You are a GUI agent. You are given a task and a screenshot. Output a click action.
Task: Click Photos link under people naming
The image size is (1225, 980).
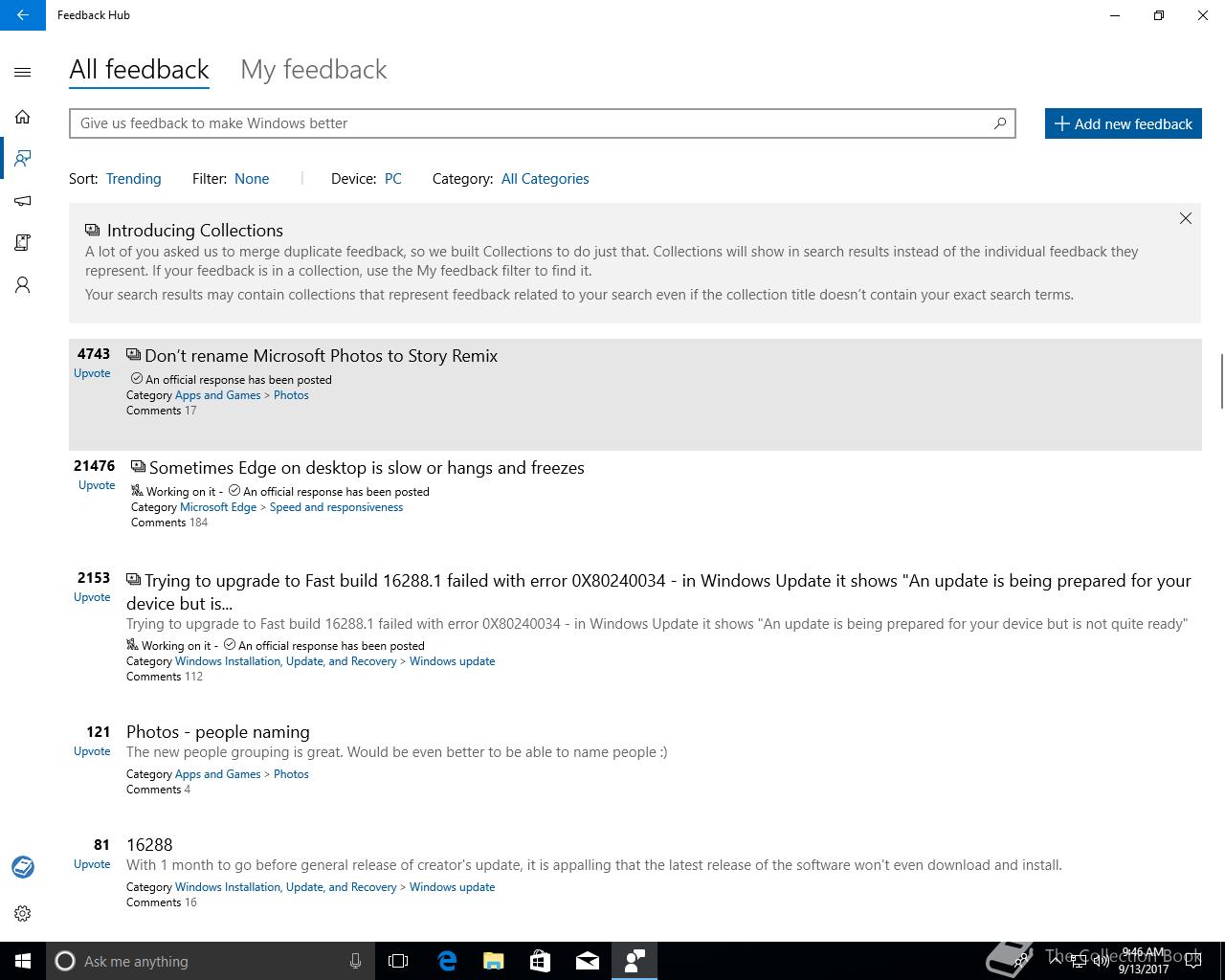[x=291, y=774]
